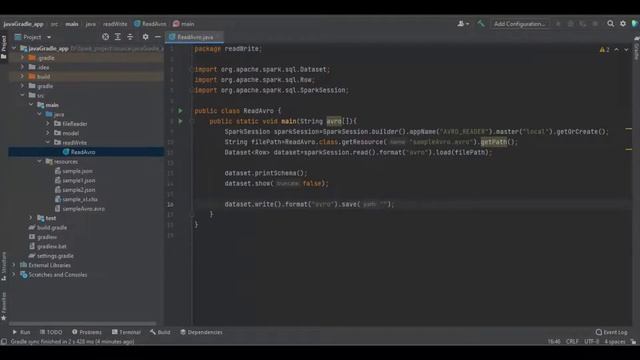Expand External Libraries node
640x360 pixels.
tap(14, 265)
